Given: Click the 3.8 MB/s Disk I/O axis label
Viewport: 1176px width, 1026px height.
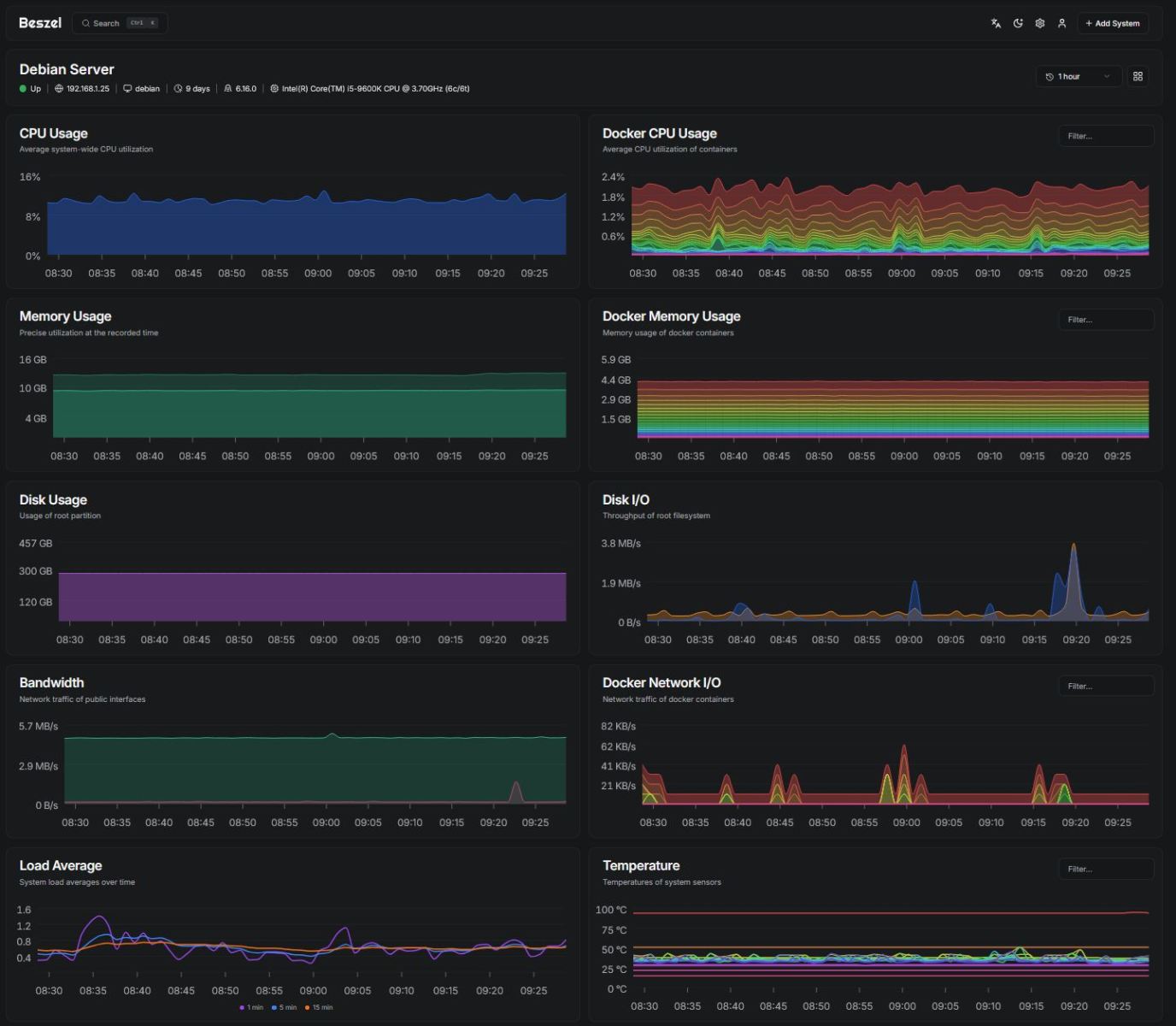Looking at the screenshot, I should [x=621, y=544].
